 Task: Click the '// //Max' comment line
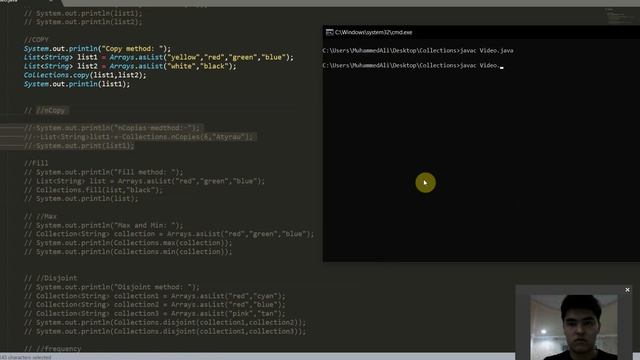click(x=40, y=217)
